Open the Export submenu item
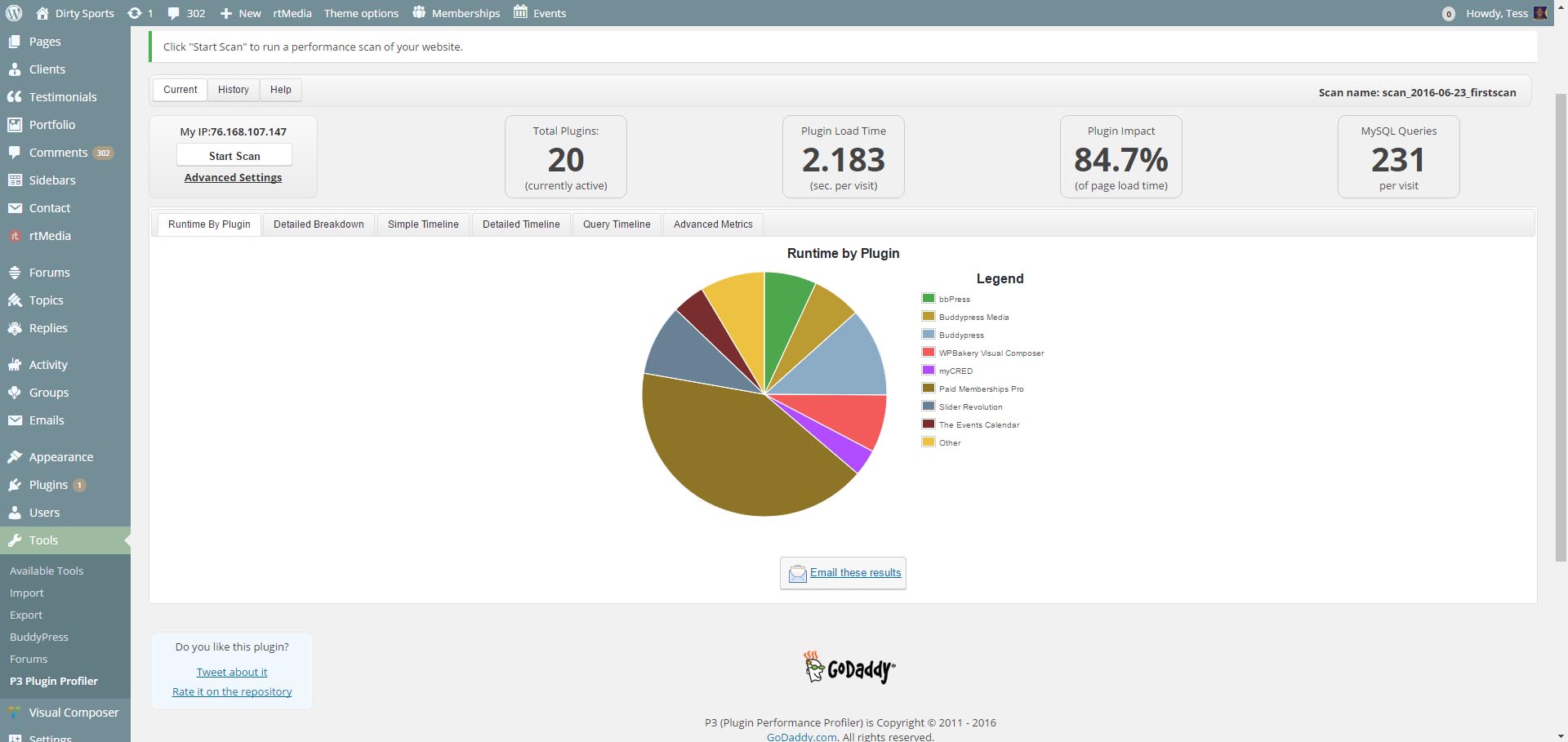The width and height of the screenshot is (1568, 742). pyautogui.click(x=26, y=615)
